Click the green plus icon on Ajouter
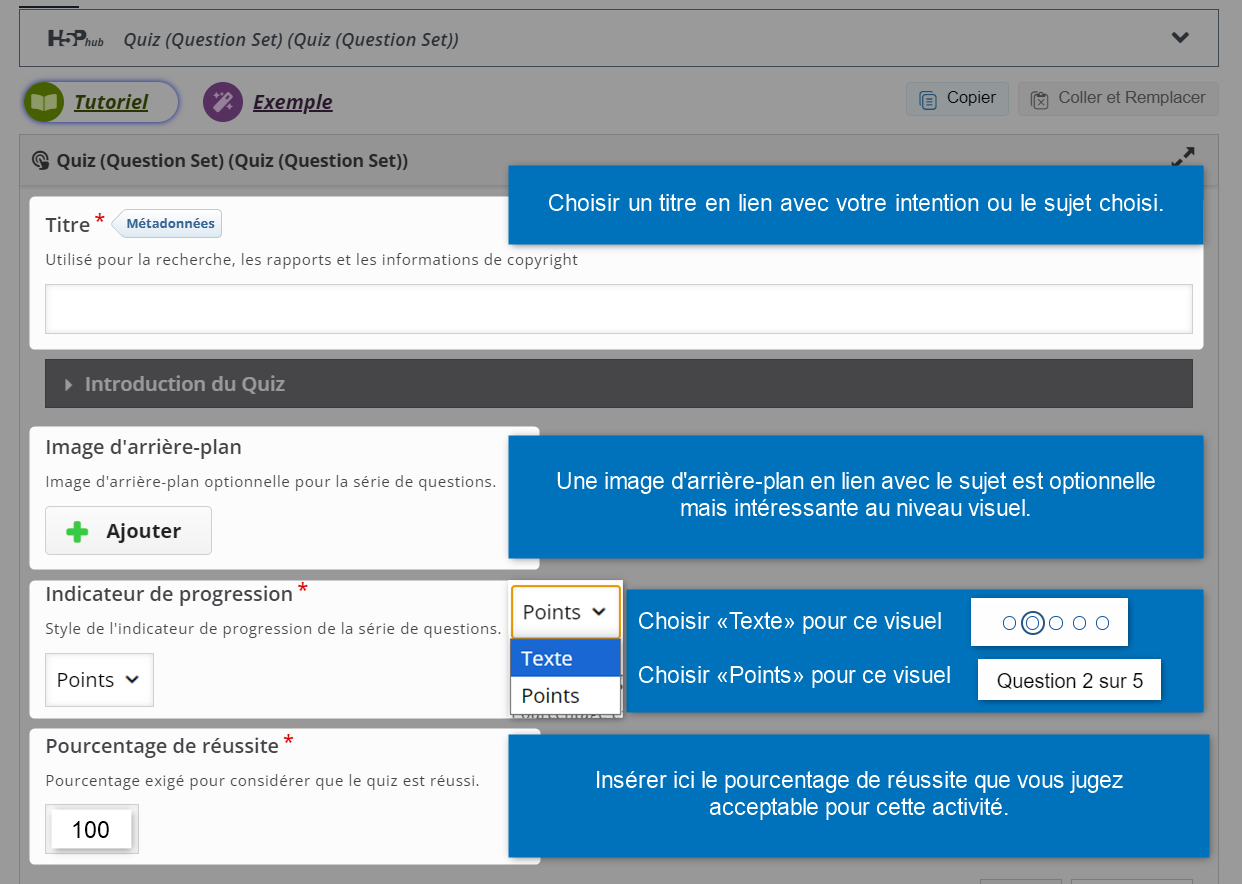 tap(77, 531)
